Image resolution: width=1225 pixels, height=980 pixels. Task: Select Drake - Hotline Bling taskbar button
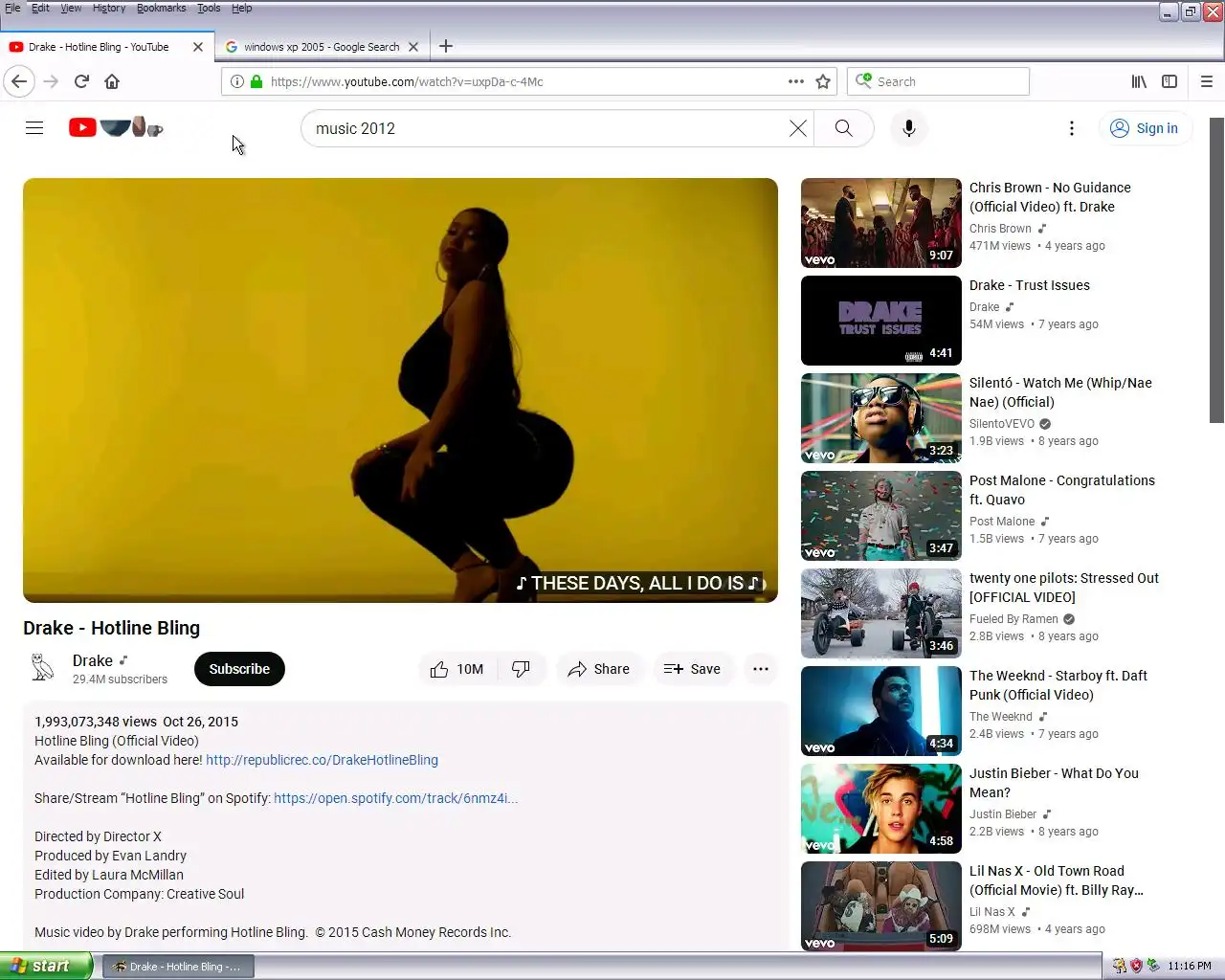(178, 967)
